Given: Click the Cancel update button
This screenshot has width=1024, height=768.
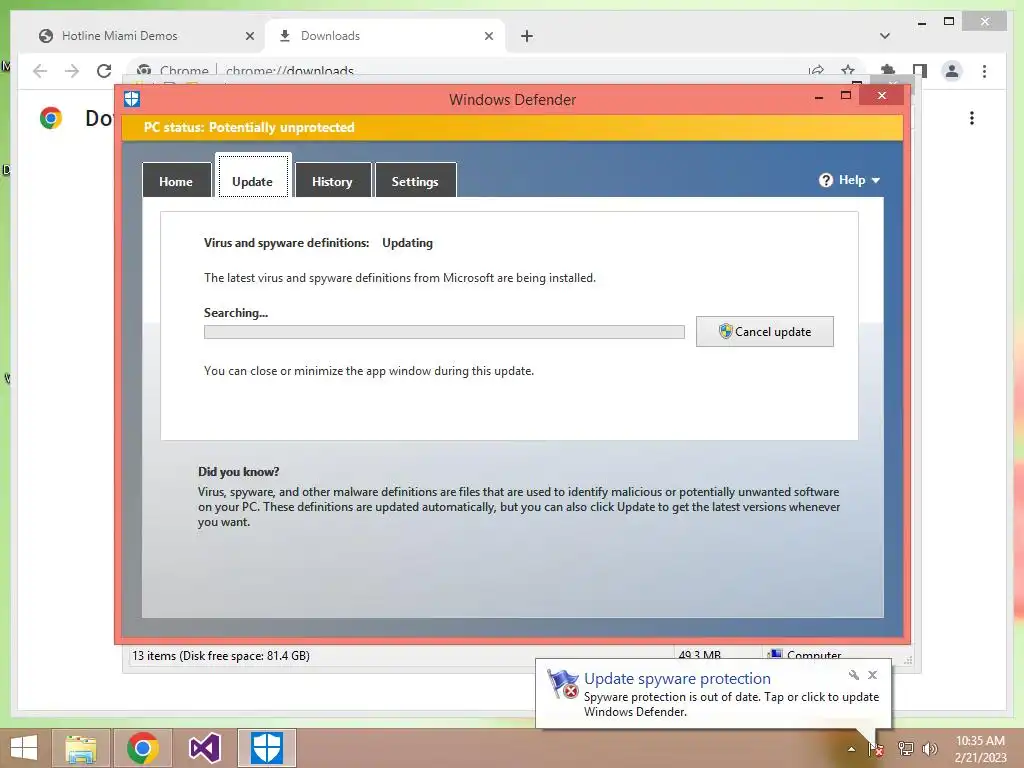Looking at the screenshot, I should click(765, 331).
